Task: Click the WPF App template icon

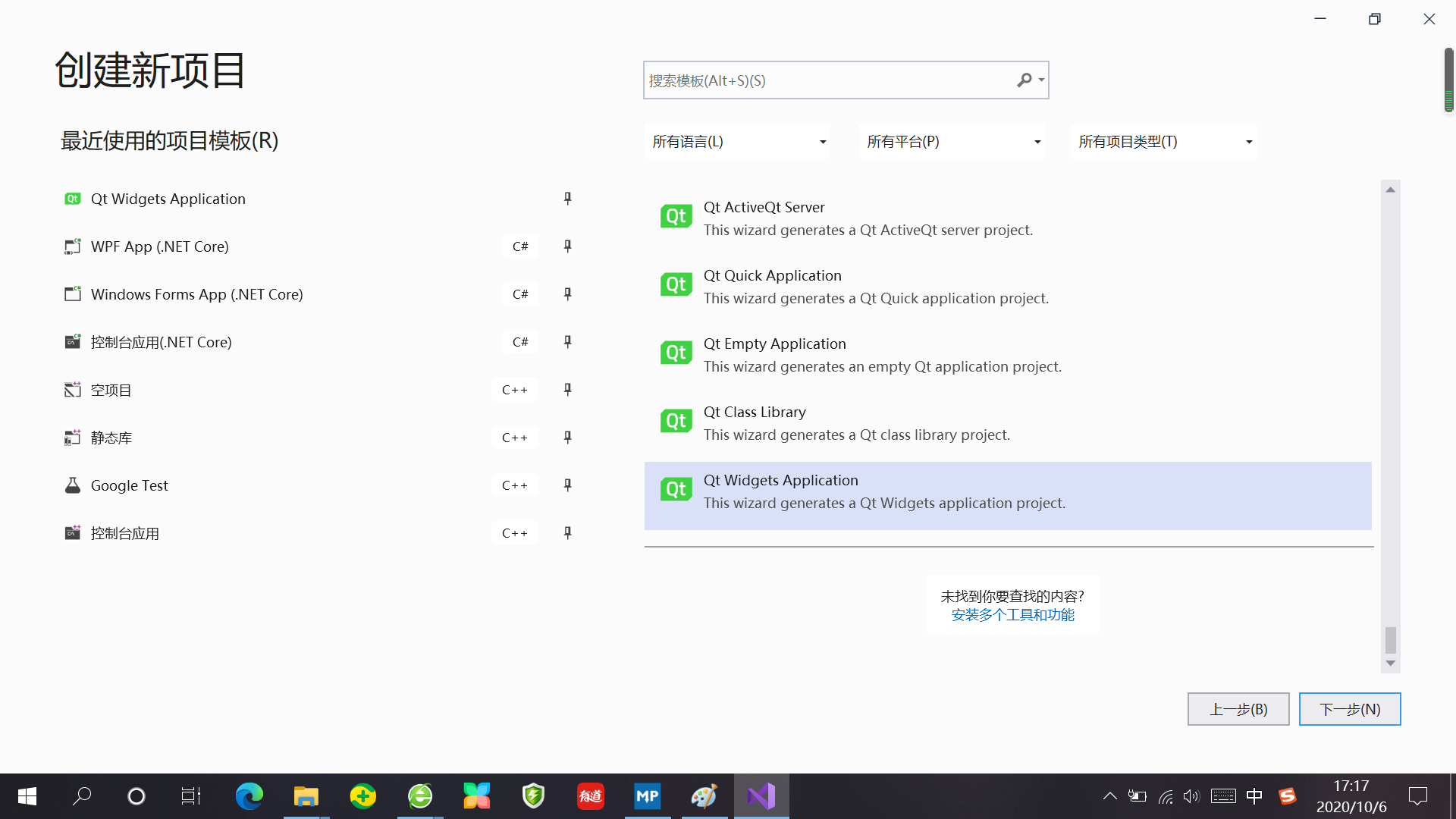Action: pyautogui.click(x=73, y=246)
